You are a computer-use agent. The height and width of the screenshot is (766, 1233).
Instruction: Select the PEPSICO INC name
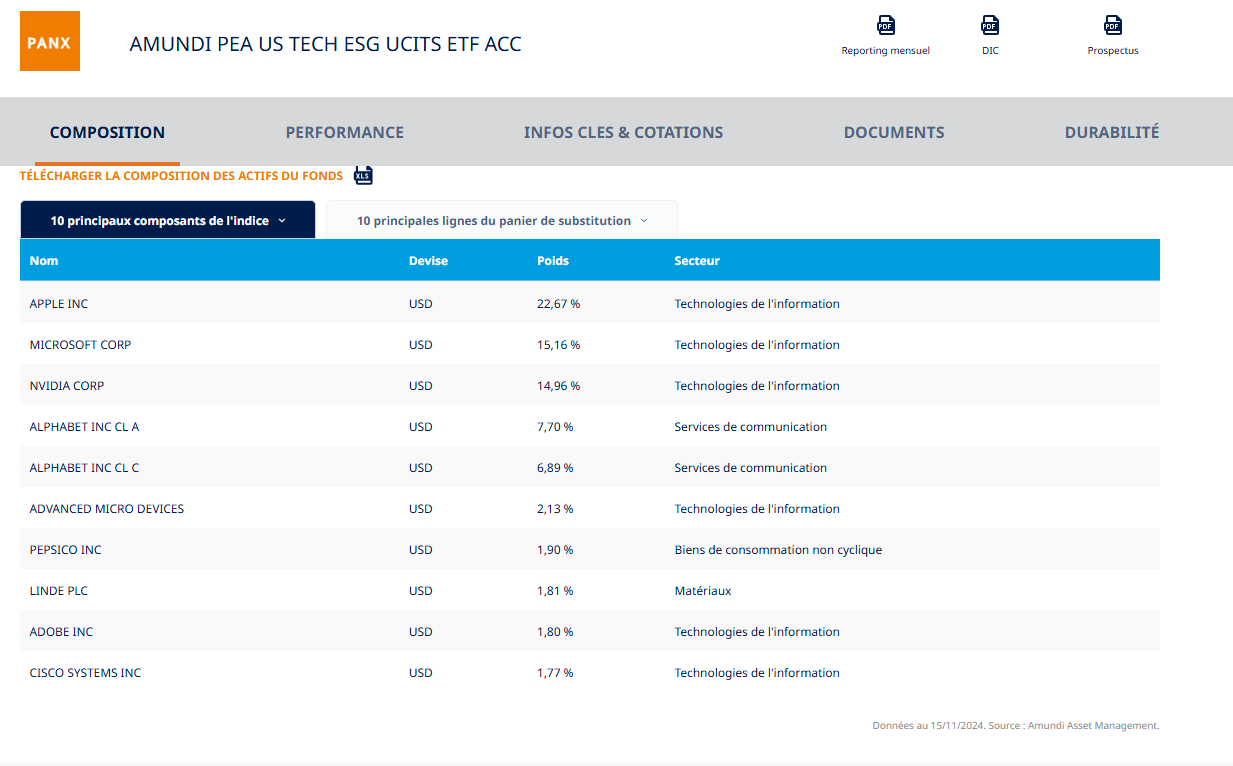click(x=65, y=550)
